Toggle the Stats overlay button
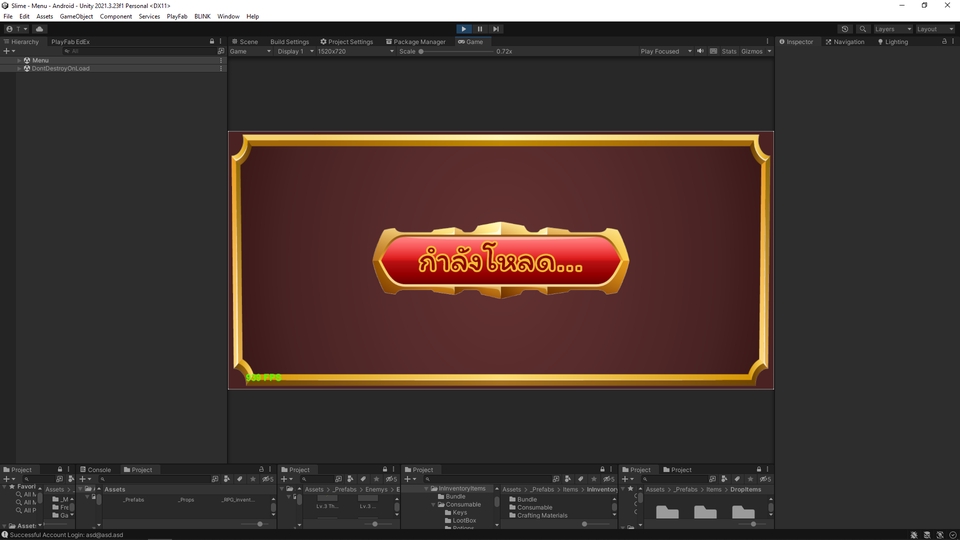This screenshot has width=960, height=540. (x=729, y=51)
